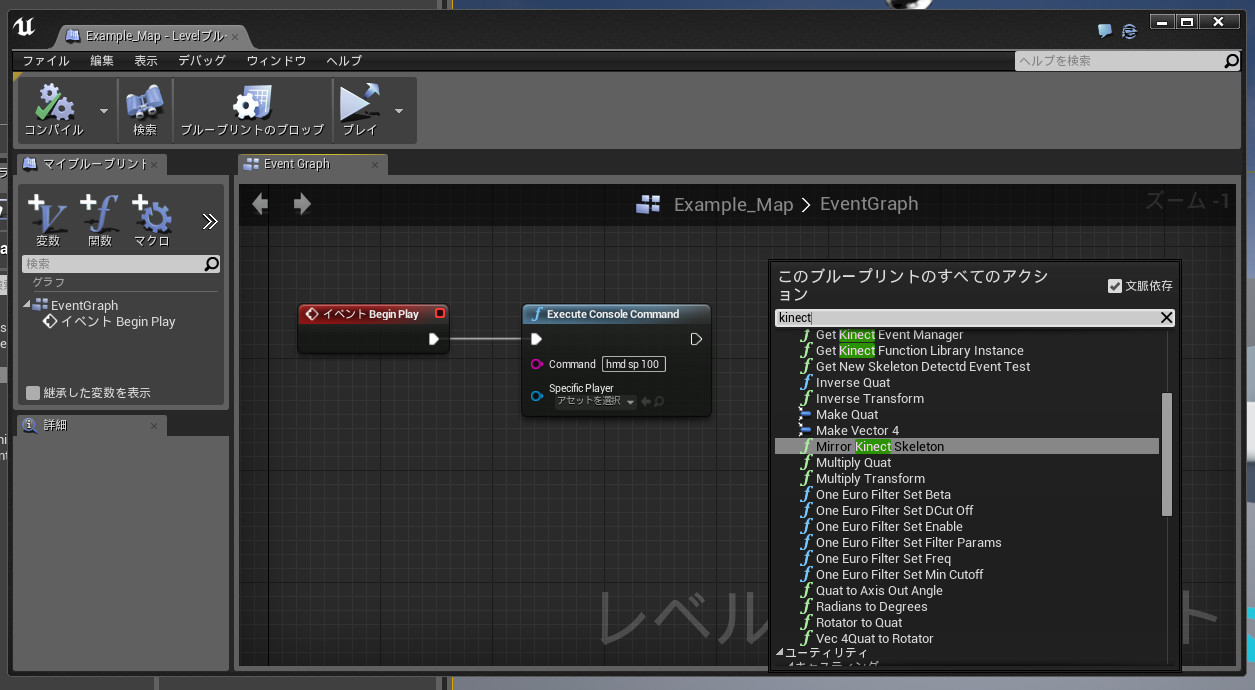Close the マイブループリント panel tab
The width and height of the screenshot is (1255, 690).
pos(154,164)
